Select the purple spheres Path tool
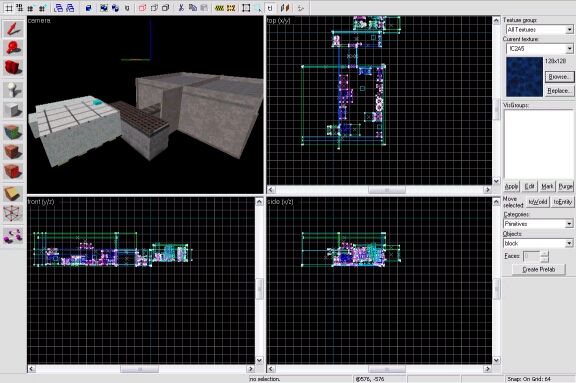The image size is (576, 383). click(13, 235)
